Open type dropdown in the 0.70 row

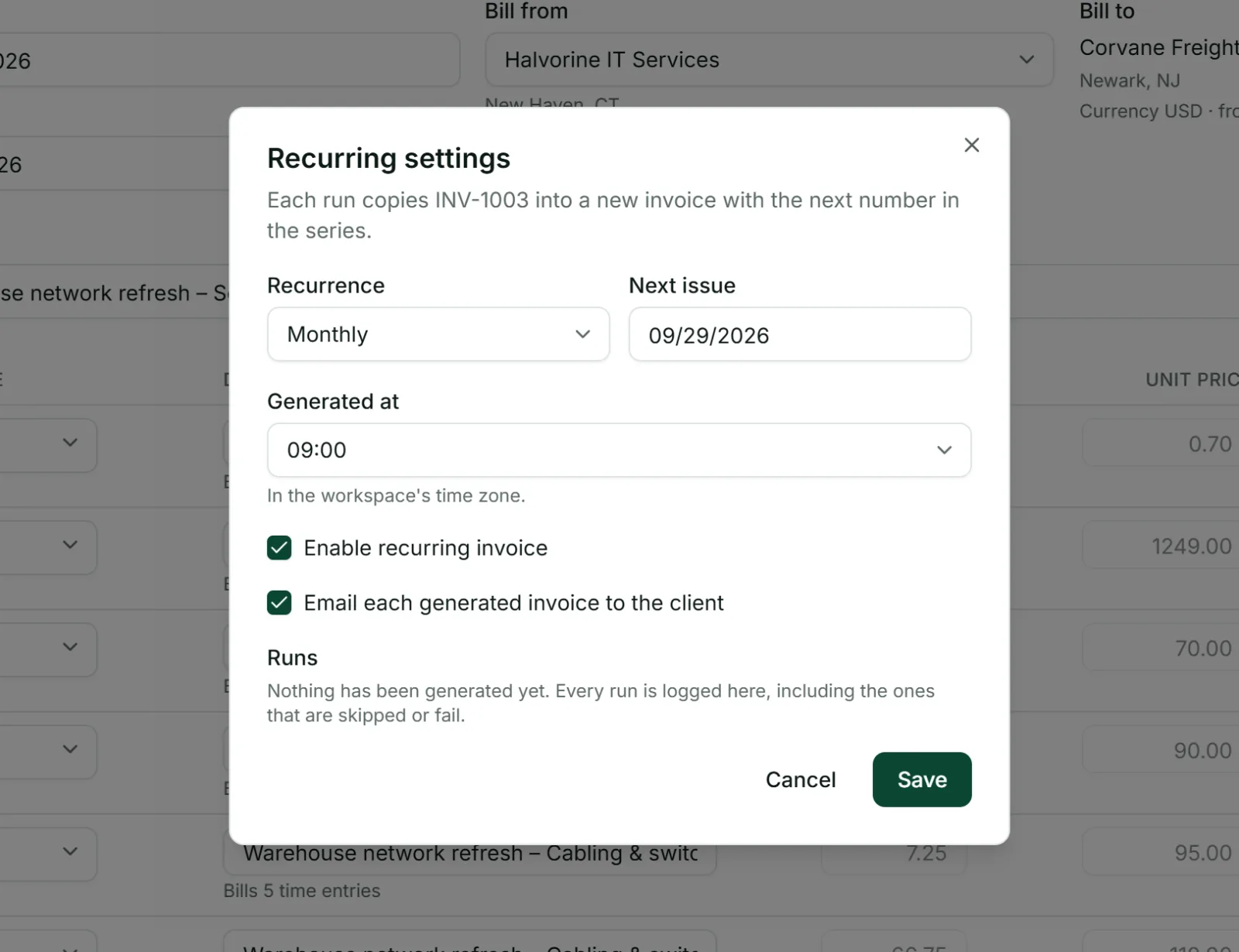point(48,444)
